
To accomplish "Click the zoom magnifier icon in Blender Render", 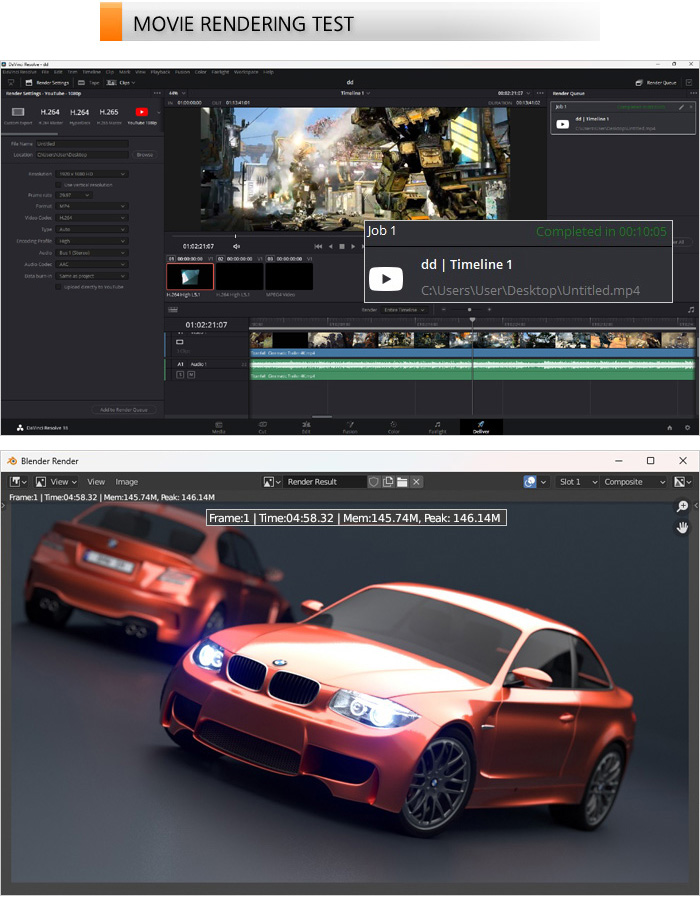I will coord(682,506).
